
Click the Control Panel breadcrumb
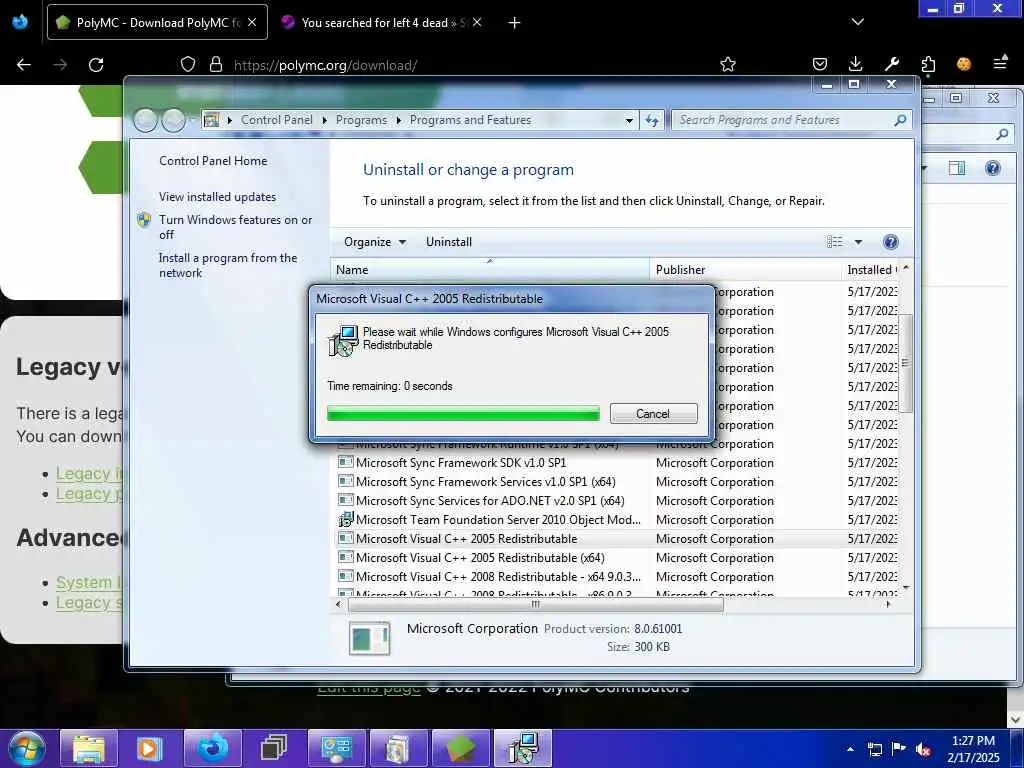click(x=276, y=120)
